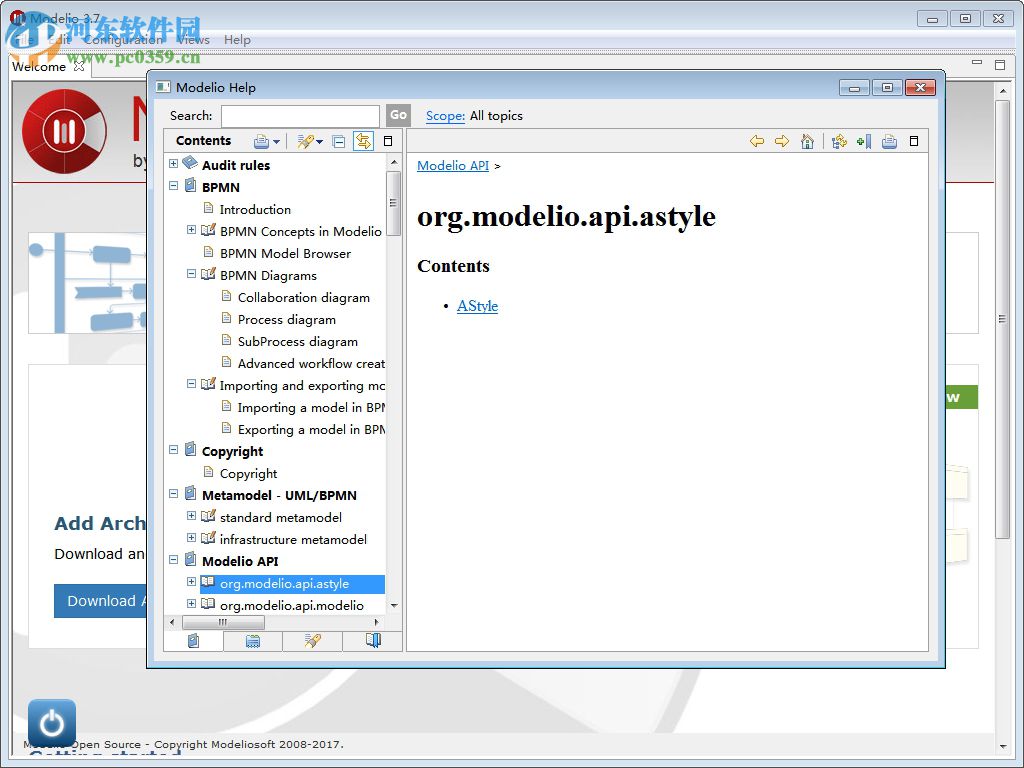Click Show in Table of Contents icon
This screenshot has width=1024, height=768.
tap(839, 141)
